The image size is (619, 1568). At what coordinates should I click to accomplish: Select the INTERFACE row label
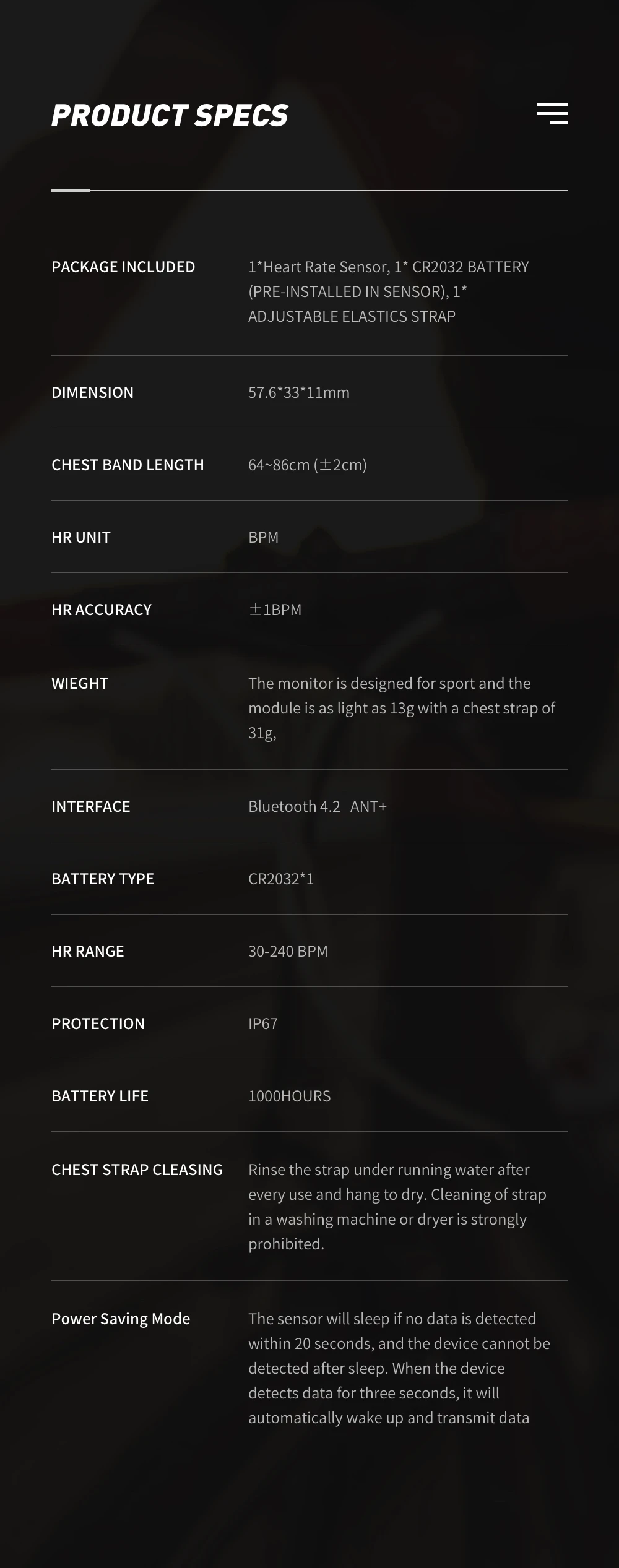click(91, 806)
